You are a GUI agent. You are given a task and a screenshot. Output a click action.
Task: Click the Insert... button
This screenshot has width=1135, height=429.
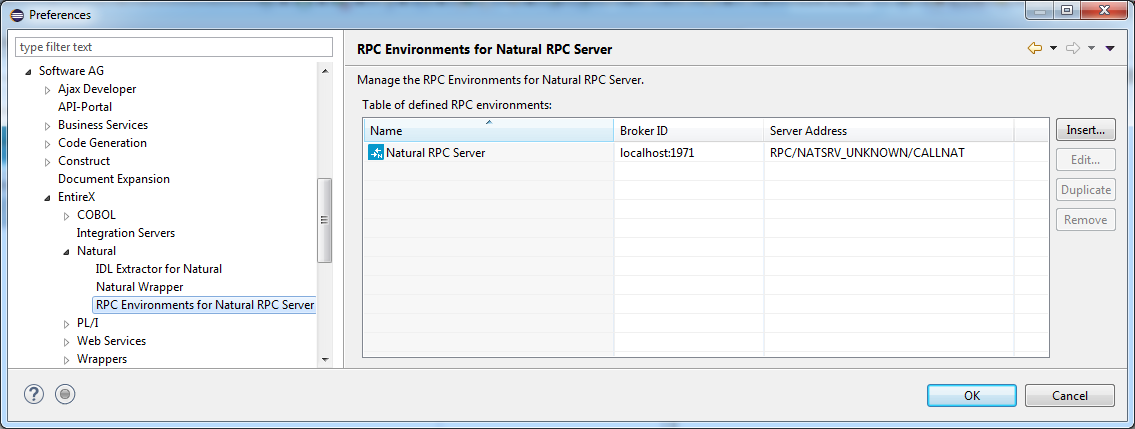pyautogui.click(x=1085, y=130)
